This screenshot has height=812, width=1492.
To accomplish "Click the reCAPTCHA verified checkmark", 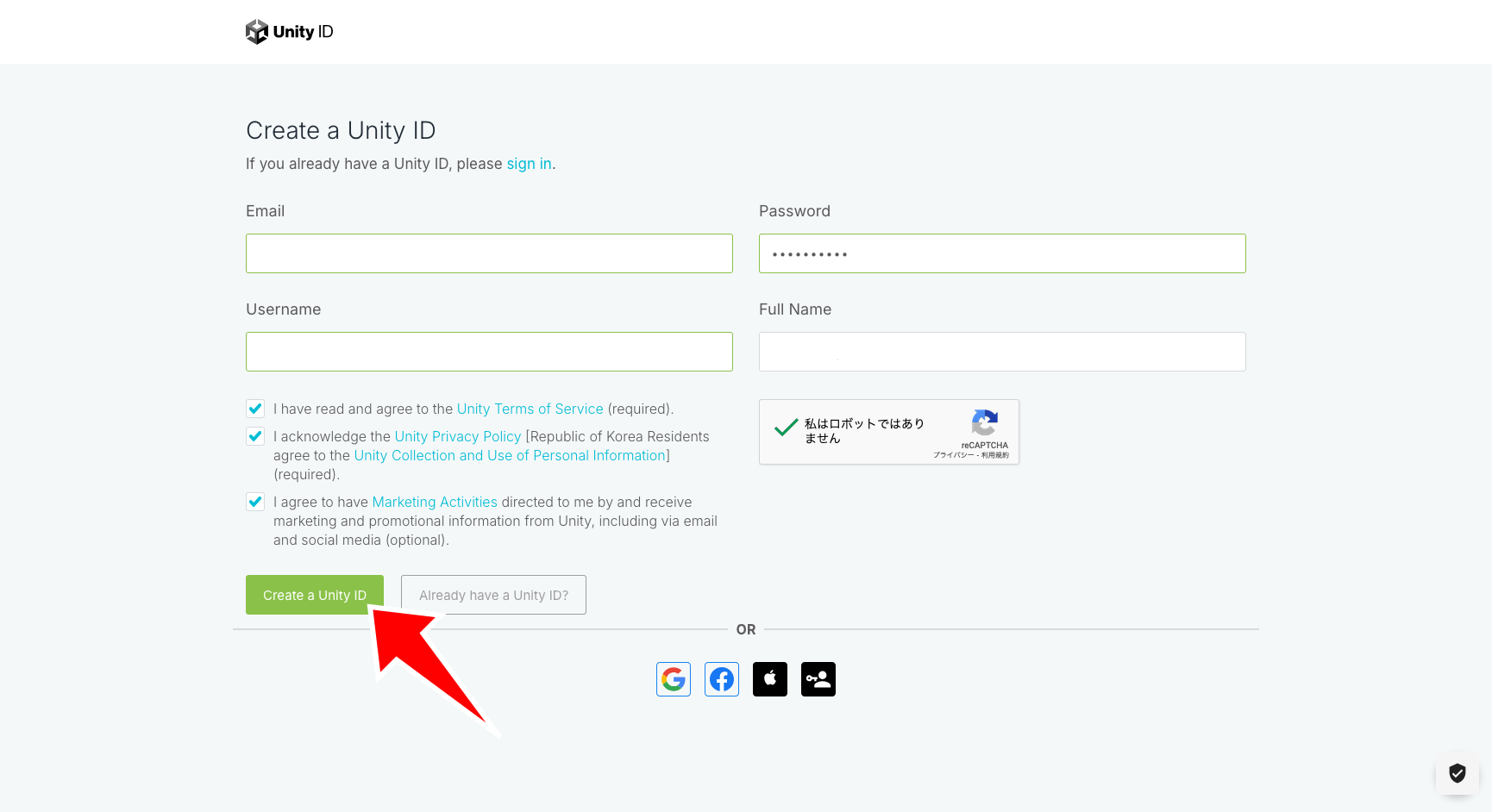I will tap(786, 428).
